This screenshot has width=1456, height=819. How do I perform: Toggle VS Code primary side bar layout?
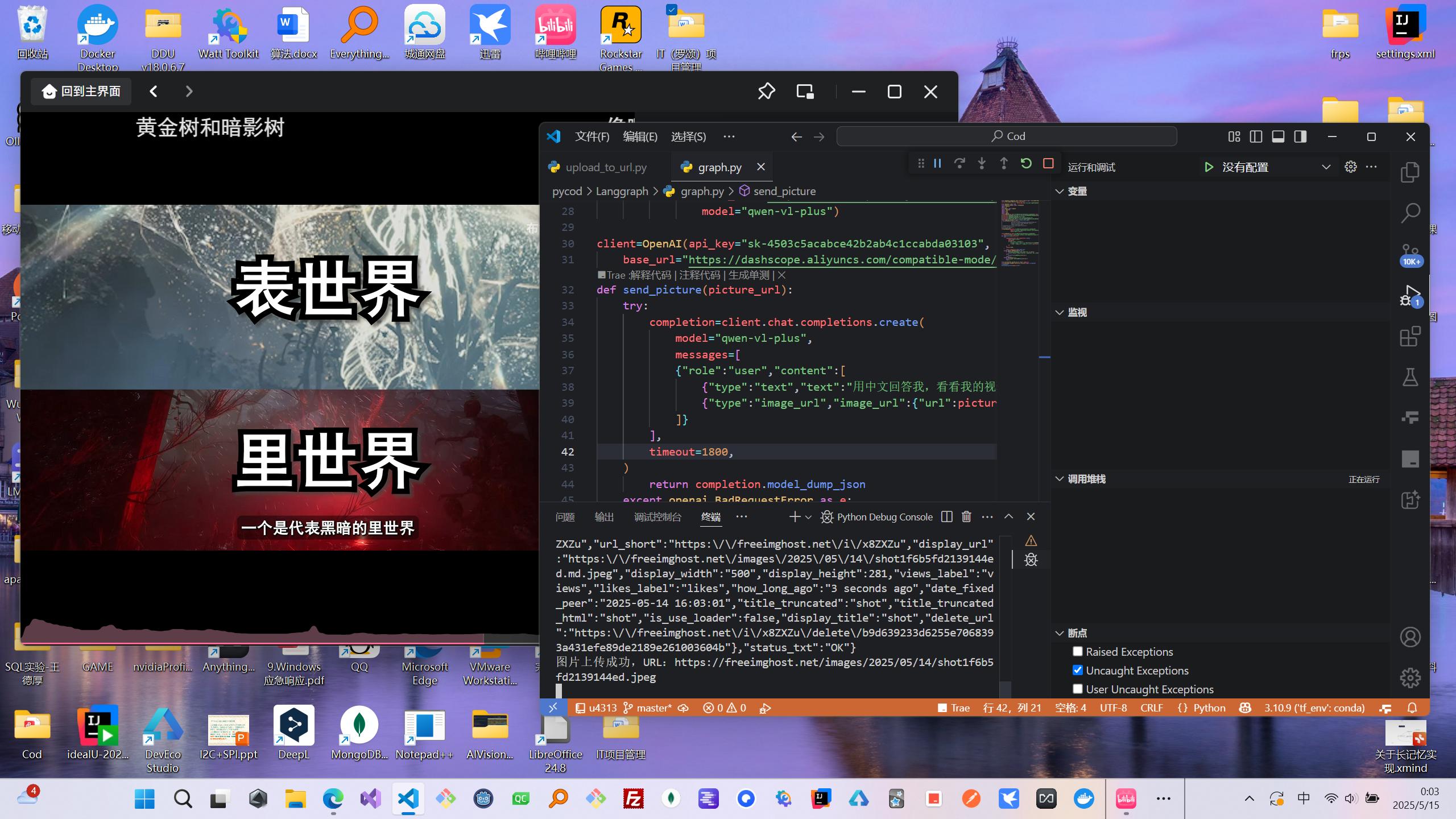click(1256, 136)
